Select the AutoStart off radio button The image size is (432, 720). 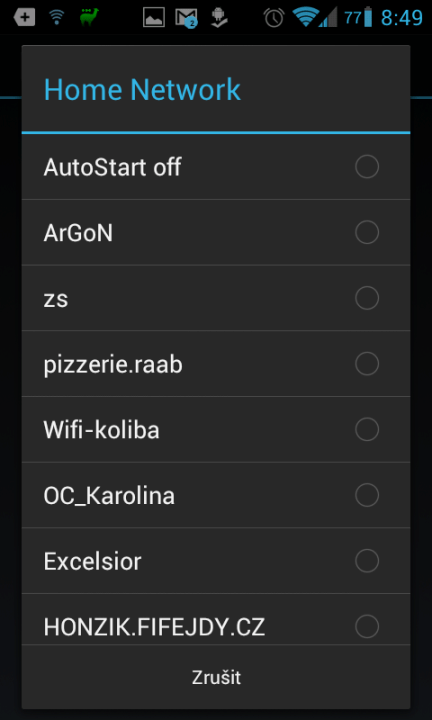click(x=367, y=166)
